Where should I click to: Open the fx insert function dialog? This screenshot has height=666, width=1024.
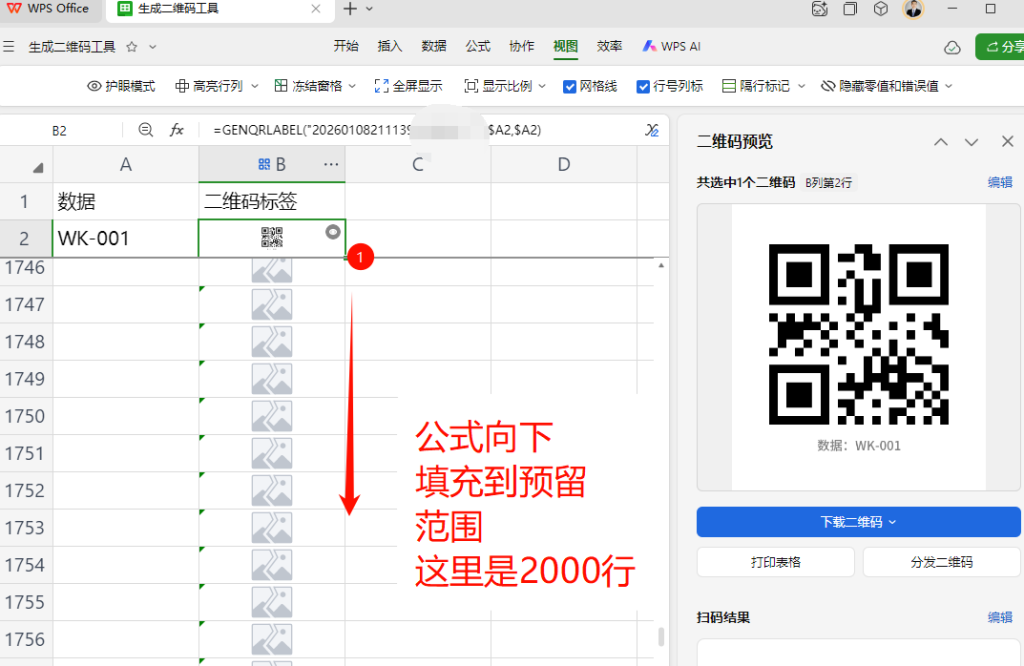[x=176, y=130]
